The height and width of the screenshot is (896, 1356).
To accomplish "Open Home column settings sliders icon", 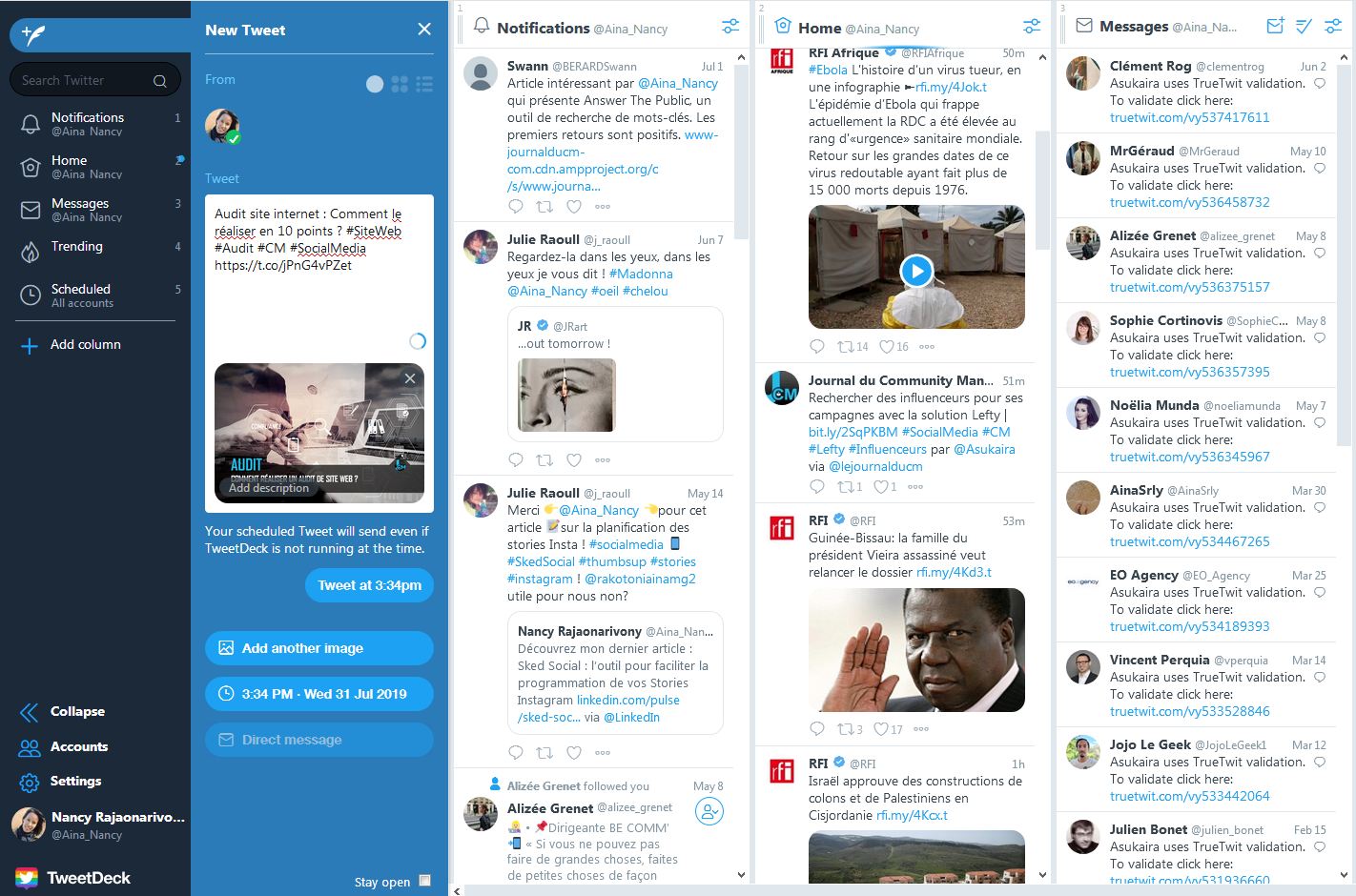I will tap(1032, 26).
